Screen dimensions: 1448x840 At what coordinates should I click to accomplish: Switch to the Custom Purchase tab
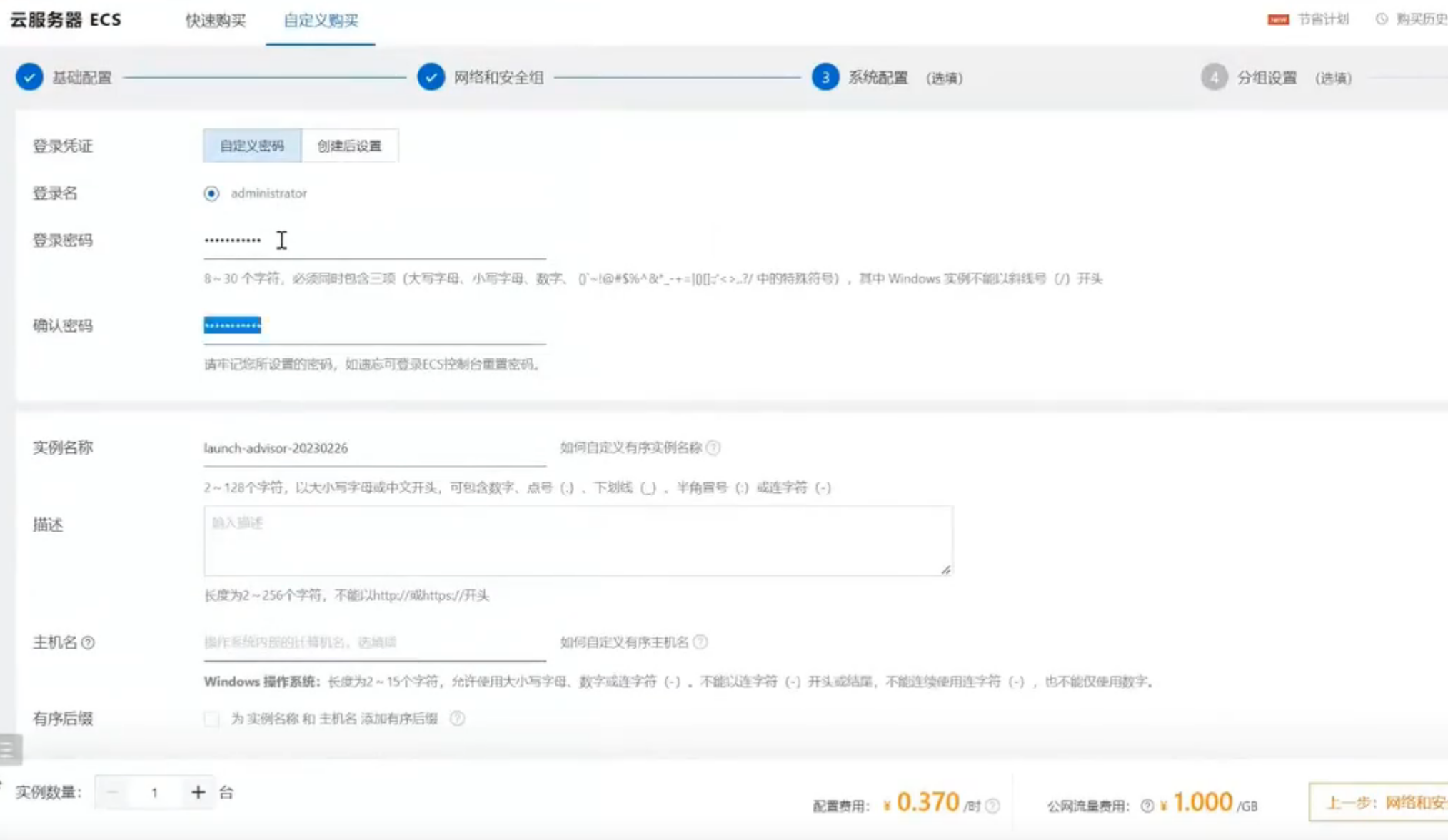(x=321, y=21)
